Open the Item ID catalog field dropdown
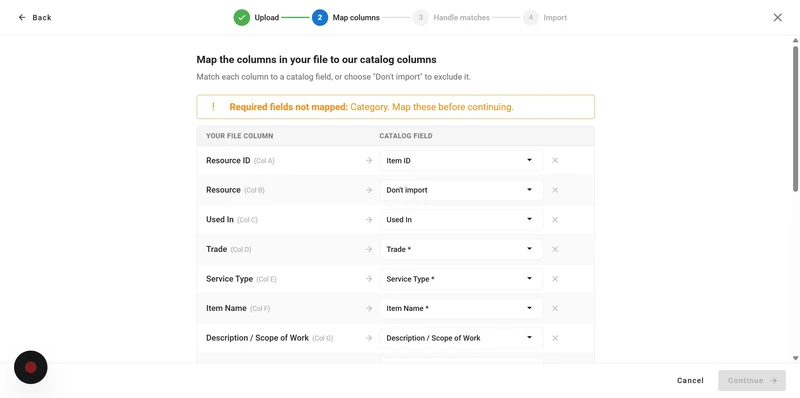The image size is (800, 398). coord(461,160)
